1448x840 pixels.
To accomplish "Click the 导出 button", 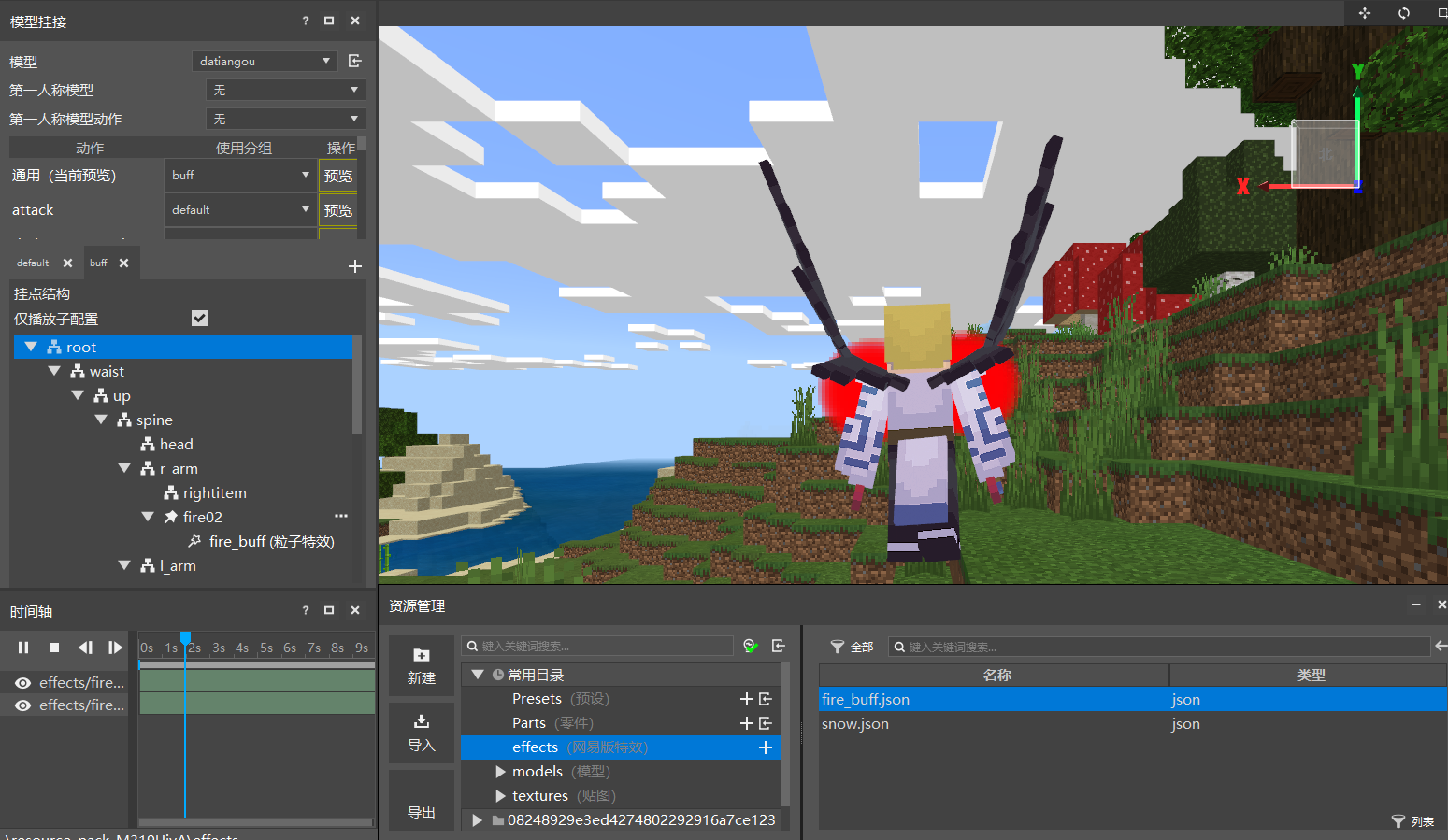I will (422, 801).
